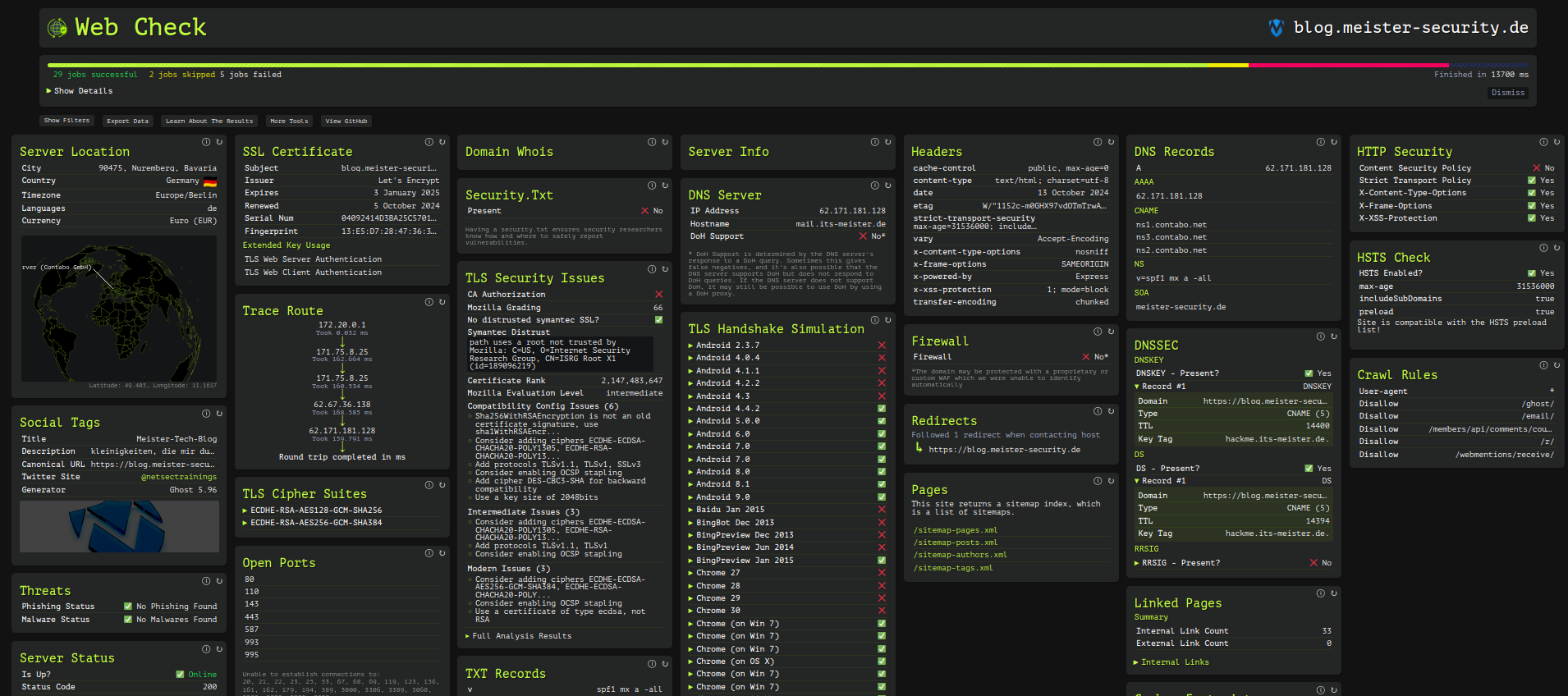1568x696 pixels.
Task: Open info icon on Domain Whois card
Action: [652, 142]
